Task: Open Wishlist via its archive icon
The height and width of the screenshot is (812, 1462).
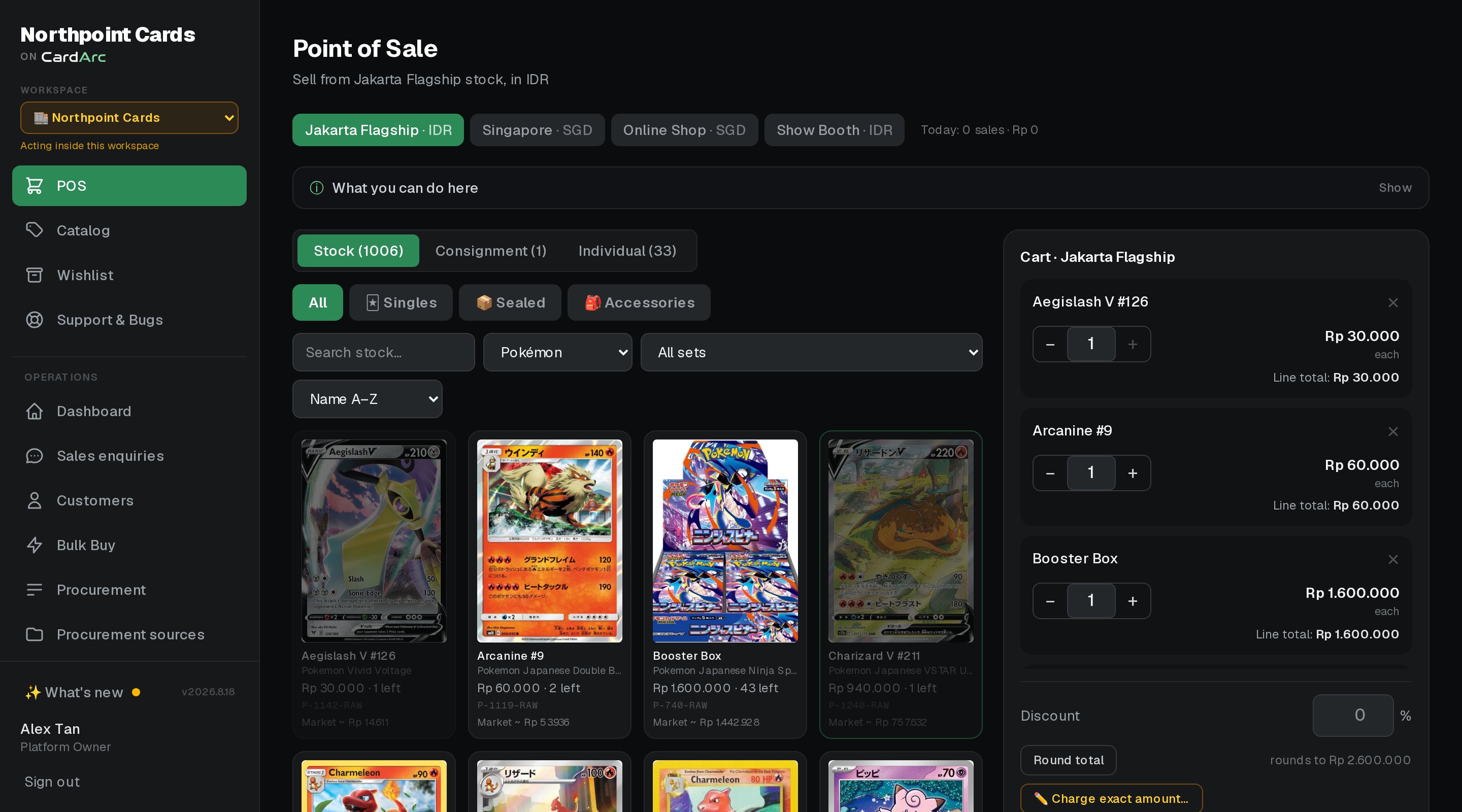Action: 35,275
